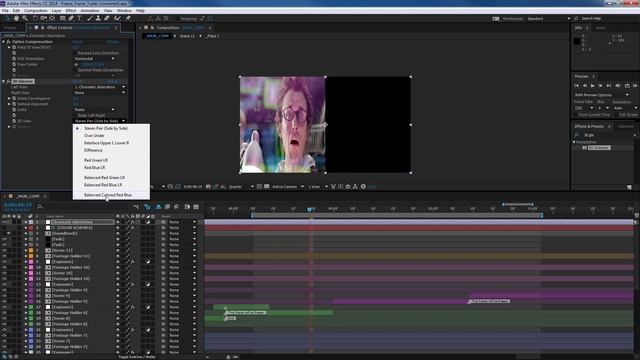Open timeline layer search magnifier

[40, 207]
